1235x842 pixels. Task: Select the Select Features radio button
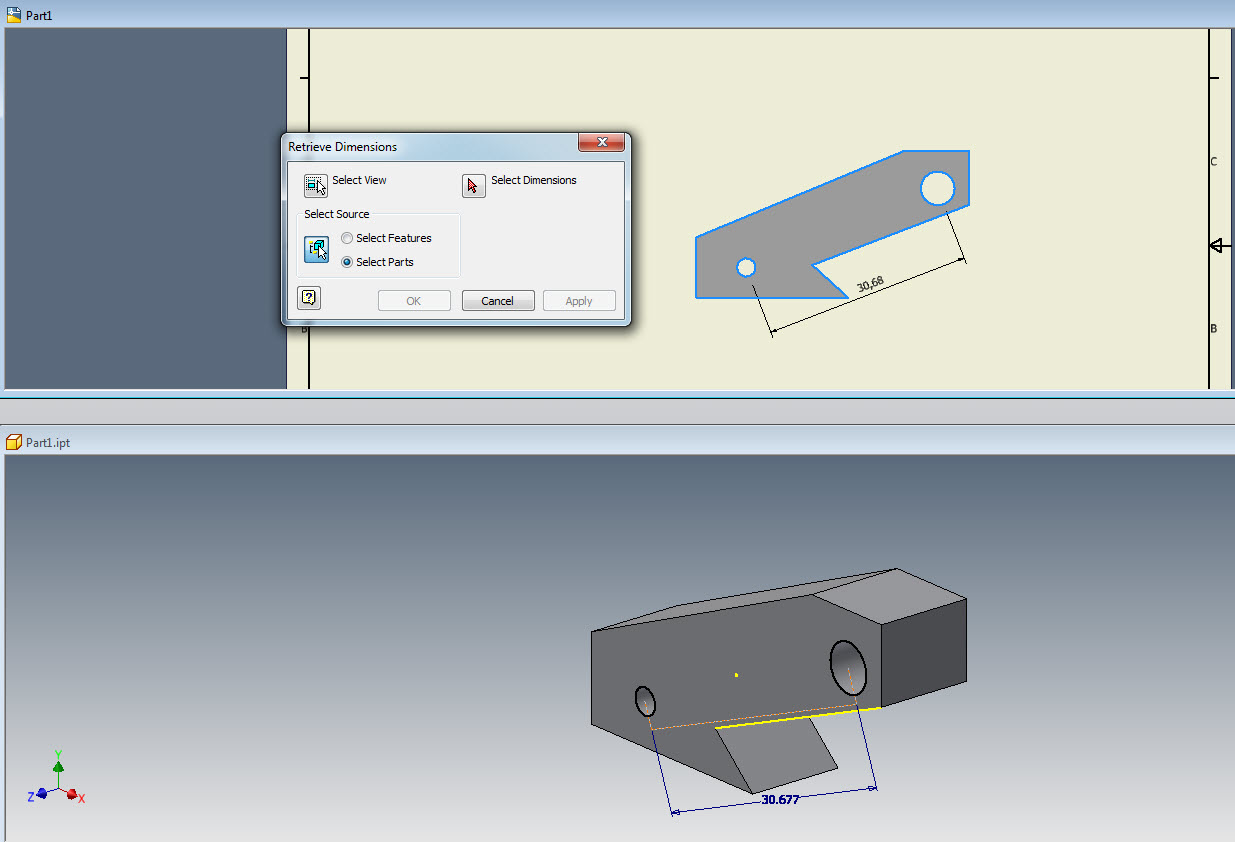pos(346,237)
